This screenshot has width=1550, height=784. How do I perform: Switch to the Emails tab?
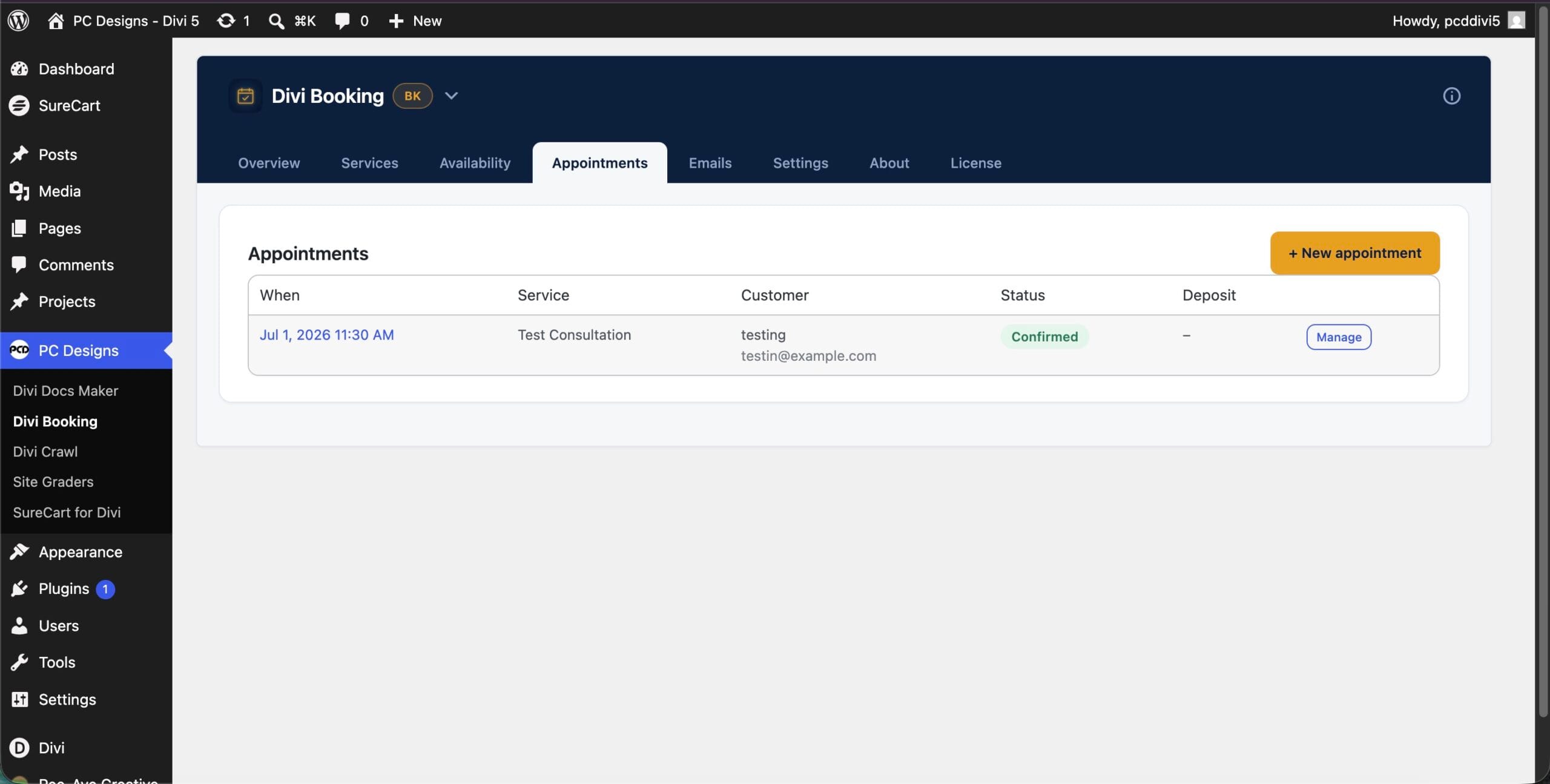[x=710, y=163]
